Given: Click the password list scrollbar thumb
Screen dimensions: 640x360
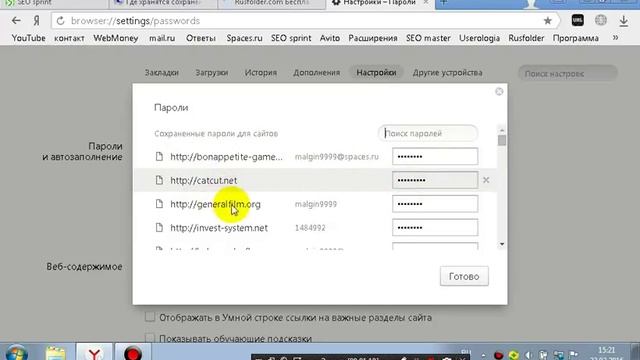Looking at the screenshot, I should point(502,140).
